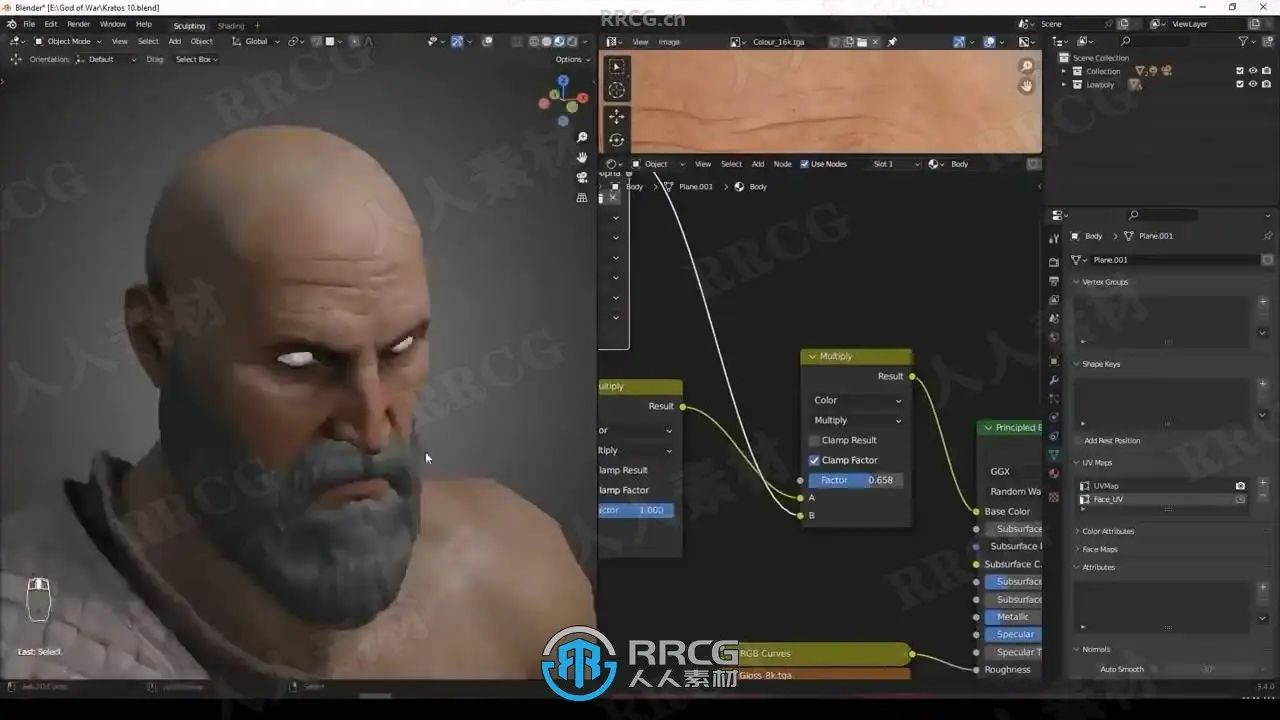Click the image editor zoom magnifier icon
Image resolution: width=1280 pixels, height=720 pixels.
(x=1026, y=66)
